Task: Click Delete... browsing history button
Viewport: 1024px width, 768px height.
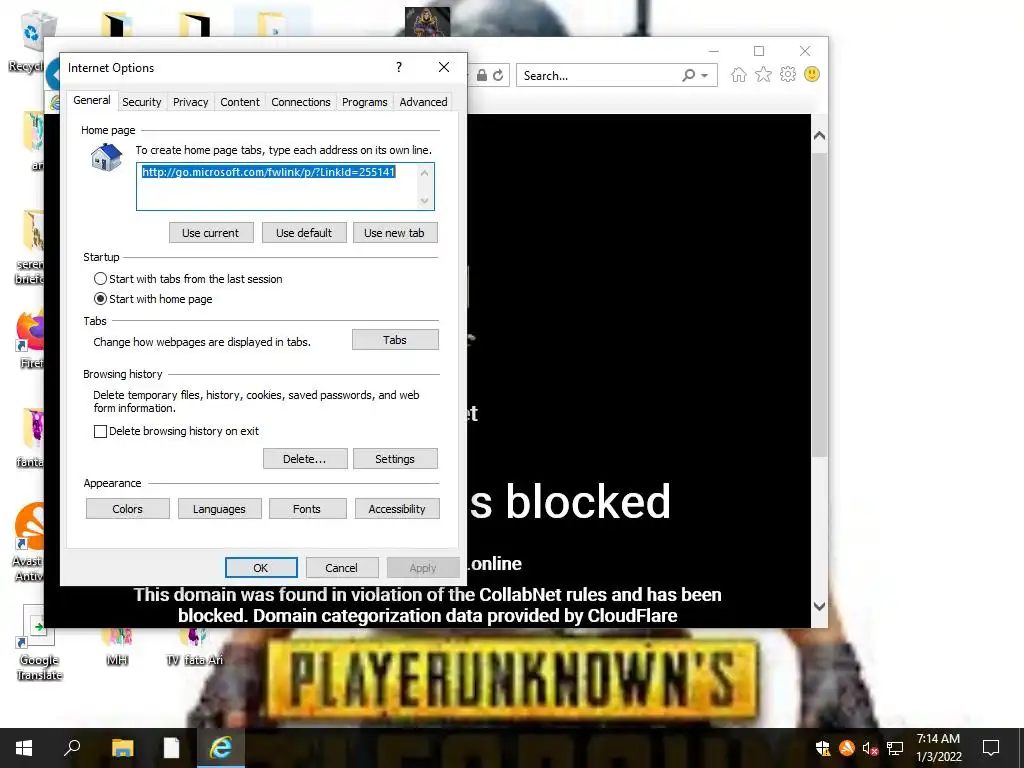Action: [304, 459]
